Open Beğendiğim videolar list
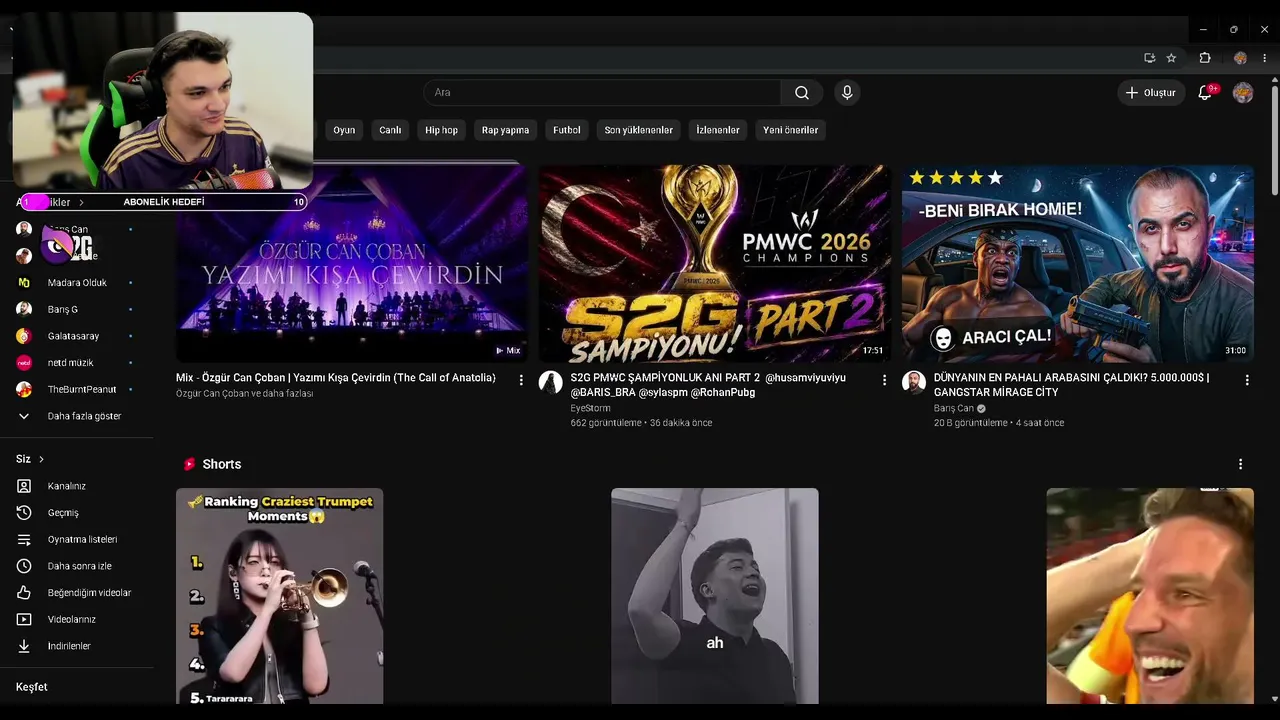The height and width of the screenshot is (720, 1280). tap(77, 593)
